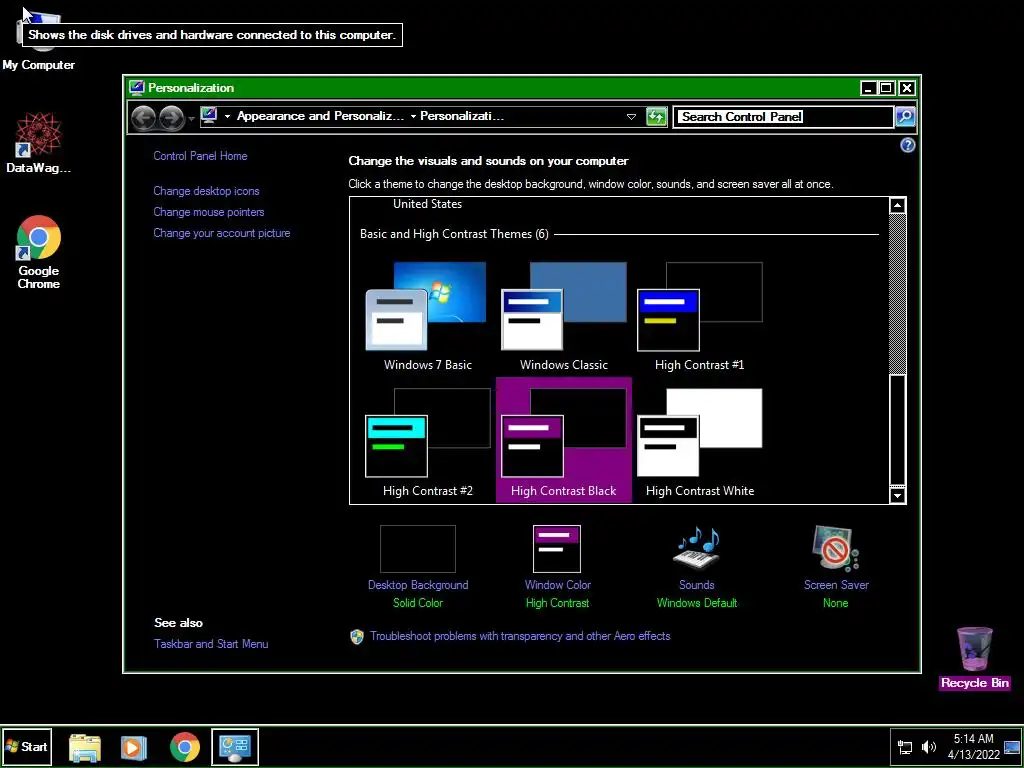The image size is (1024, 768).
Task: Open the DataWag desktop shortcut
Action: (x=39, y=143)
